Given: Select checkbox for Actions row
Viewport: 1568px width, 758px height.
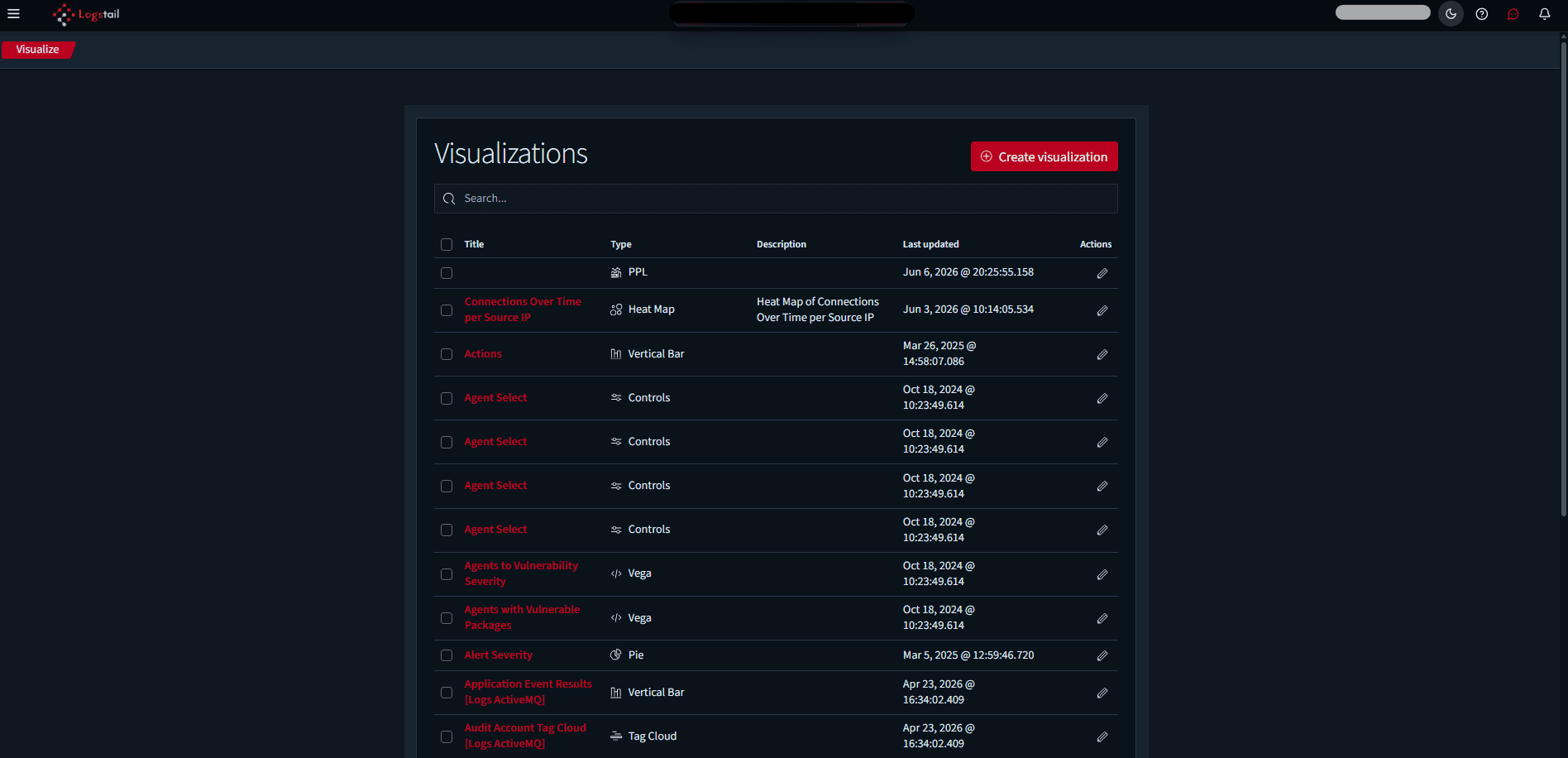Looking at the screenshot, I should click(x=447, y=354).
